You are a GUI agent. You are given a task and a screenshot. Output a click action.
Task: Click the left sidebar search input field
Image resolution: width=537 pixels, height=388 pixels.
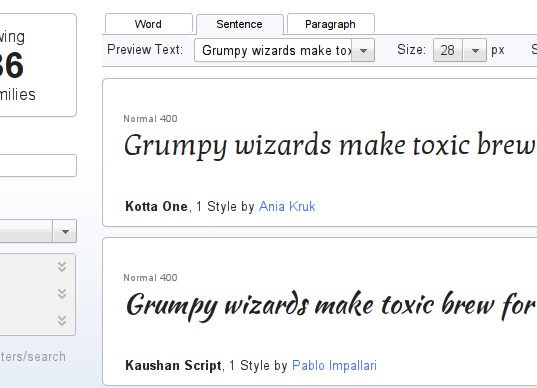point(38,165)
